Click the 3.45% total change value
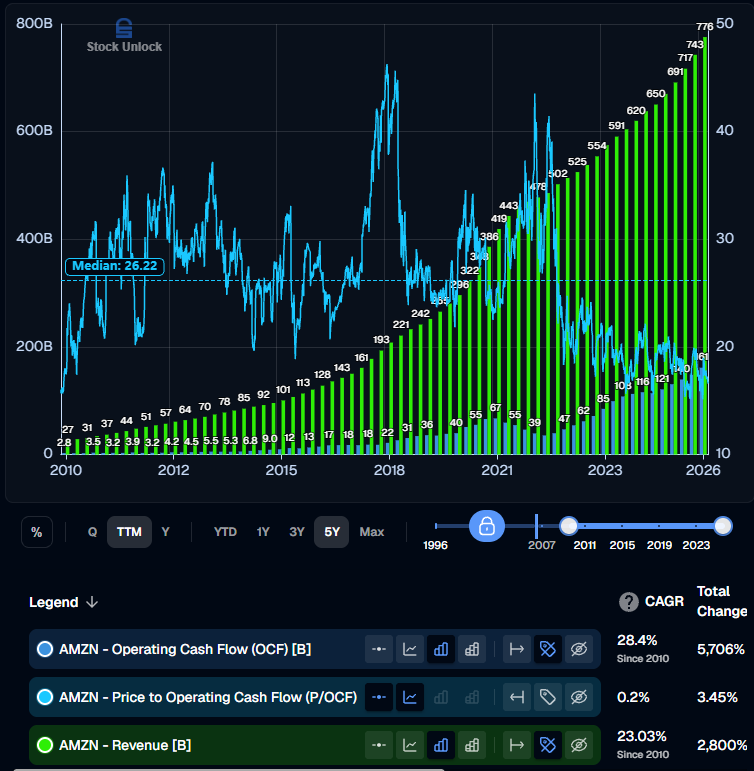 (x=717, y=697)
